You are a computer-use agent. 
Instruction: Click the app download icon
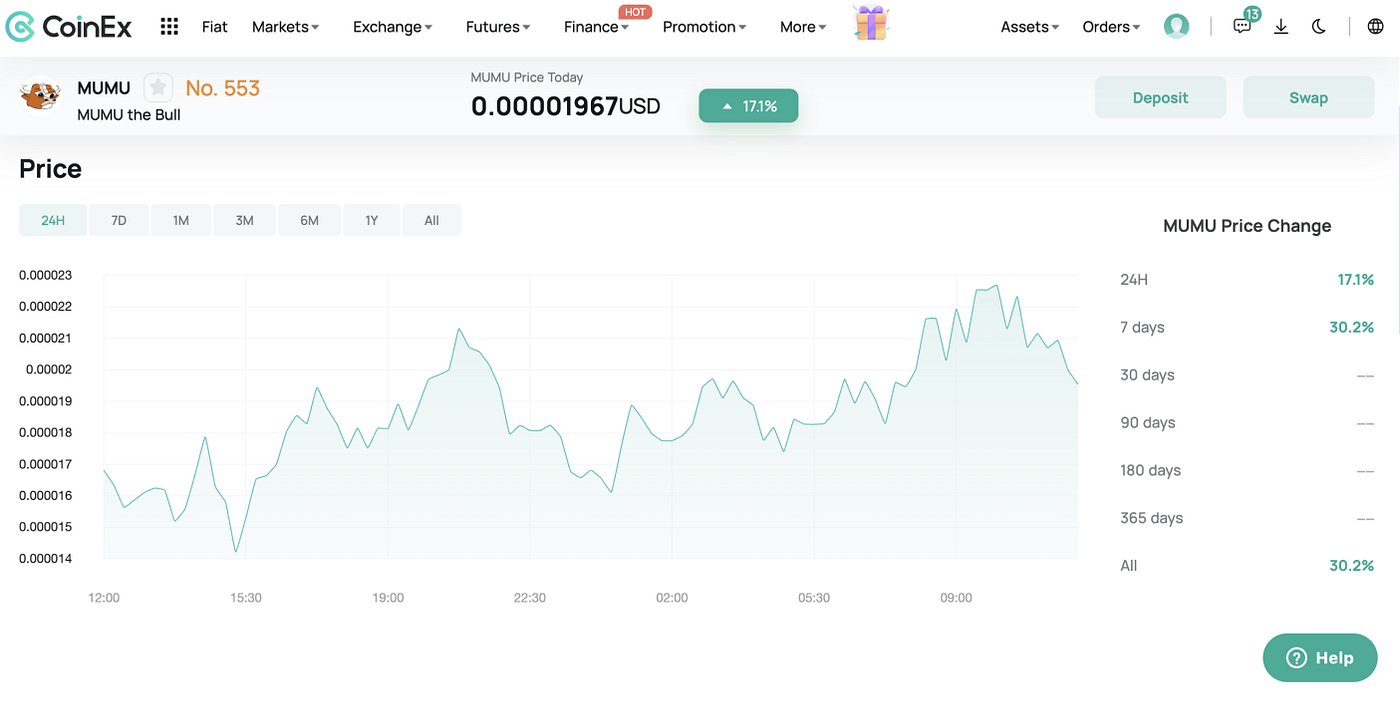click(x=1281, y=26)
